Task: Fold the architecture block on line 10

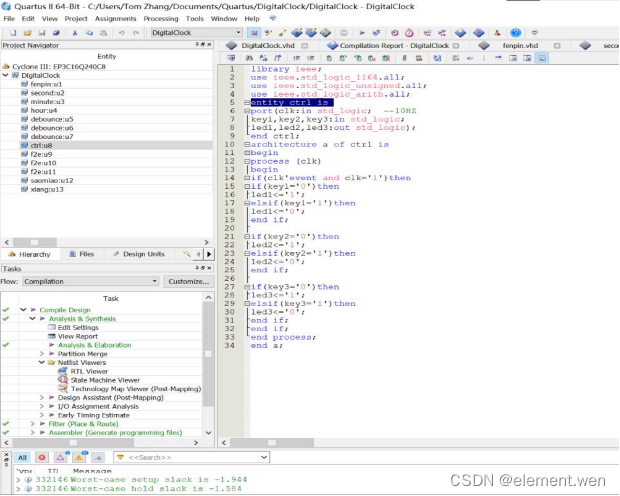Action: point(247,145)
